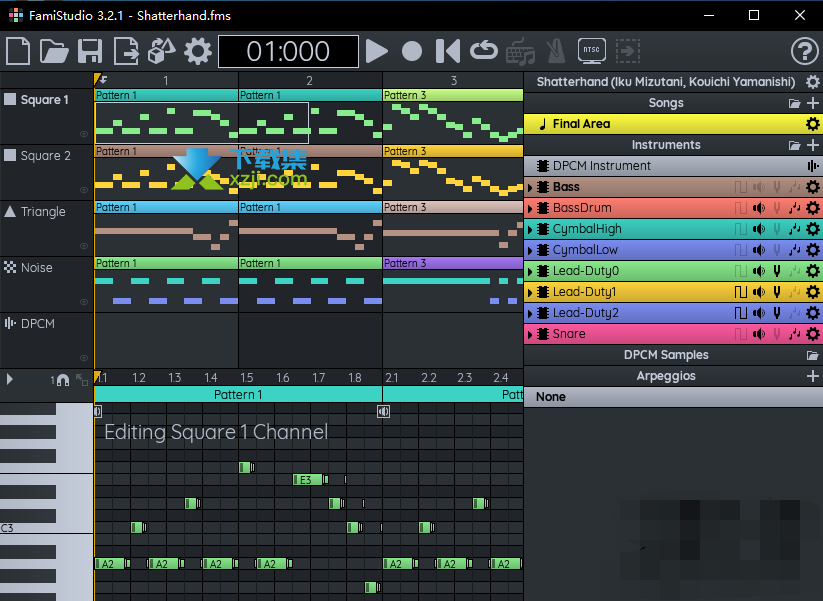Open Final Area song properties gear
Screen dimensions: 823x601
coord(813,124)
